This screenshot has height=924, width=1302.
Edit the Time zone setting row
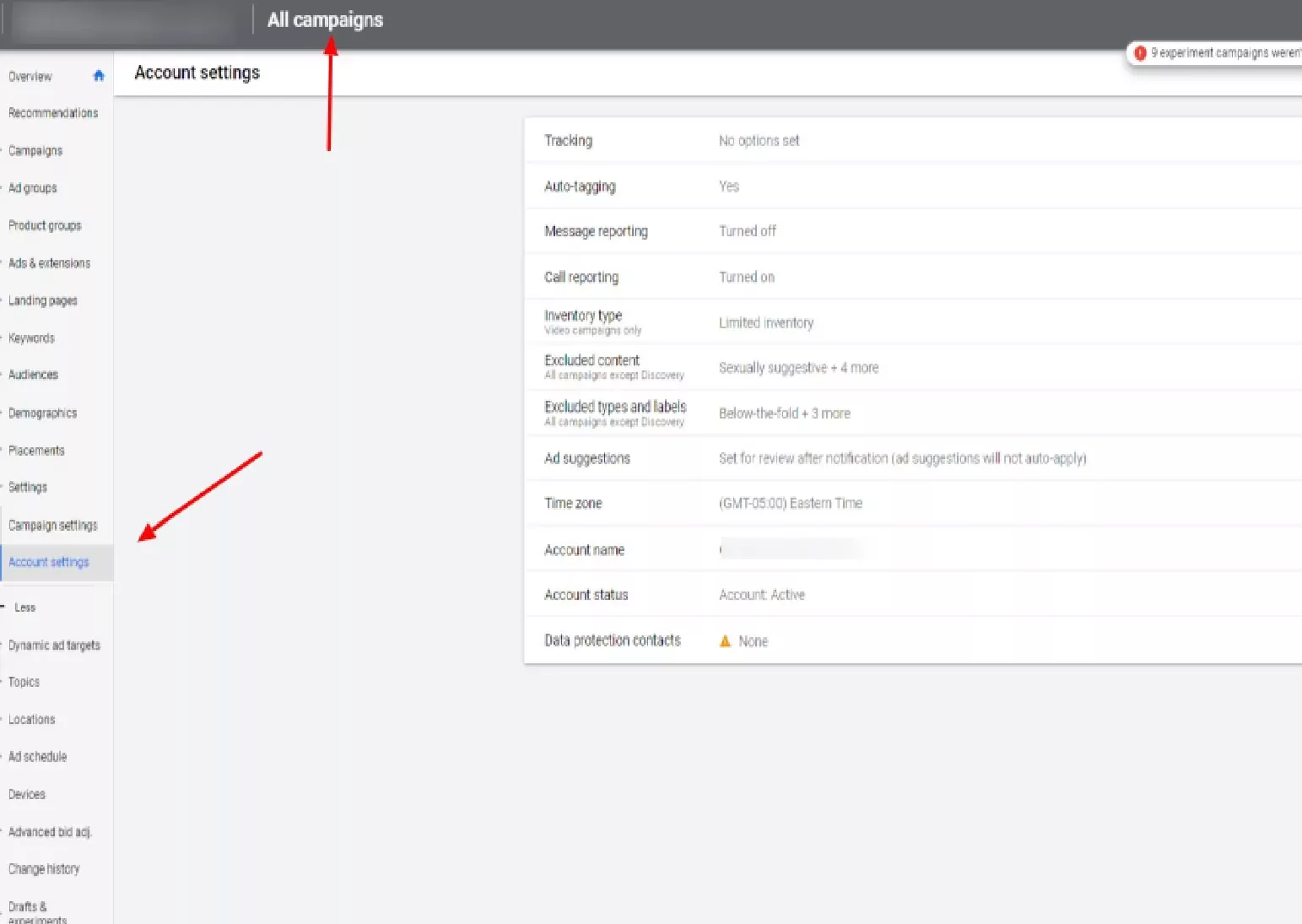[911, 504]
